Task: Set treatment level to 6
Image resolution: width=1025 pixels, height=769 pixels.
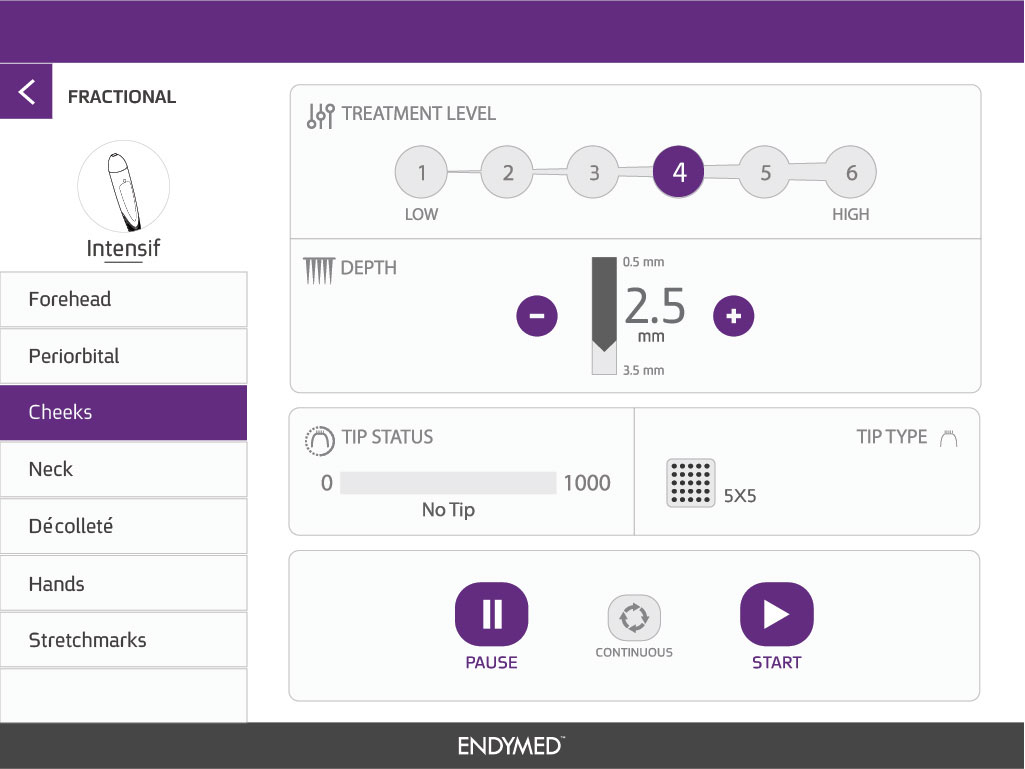Action: tap(851, 172)
